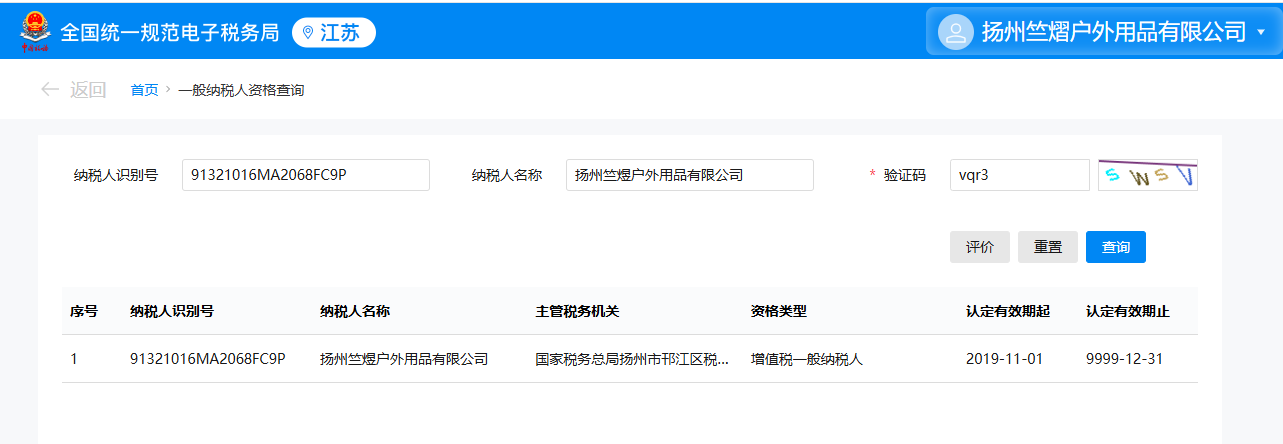Go to 首页 breadcrumb link
Image resolution: width=1283 pixels, height=444 pixels.
[x=144, y=90]
